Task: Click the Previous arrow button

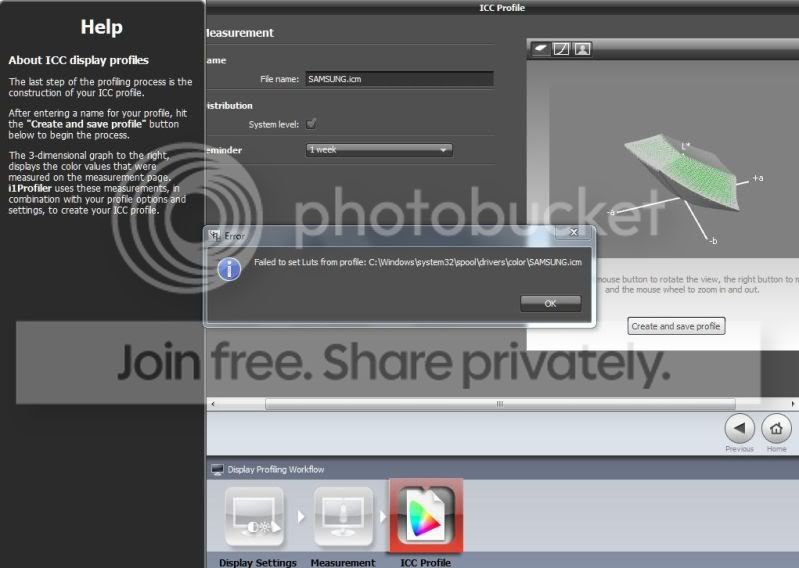Action: [739, 429]
